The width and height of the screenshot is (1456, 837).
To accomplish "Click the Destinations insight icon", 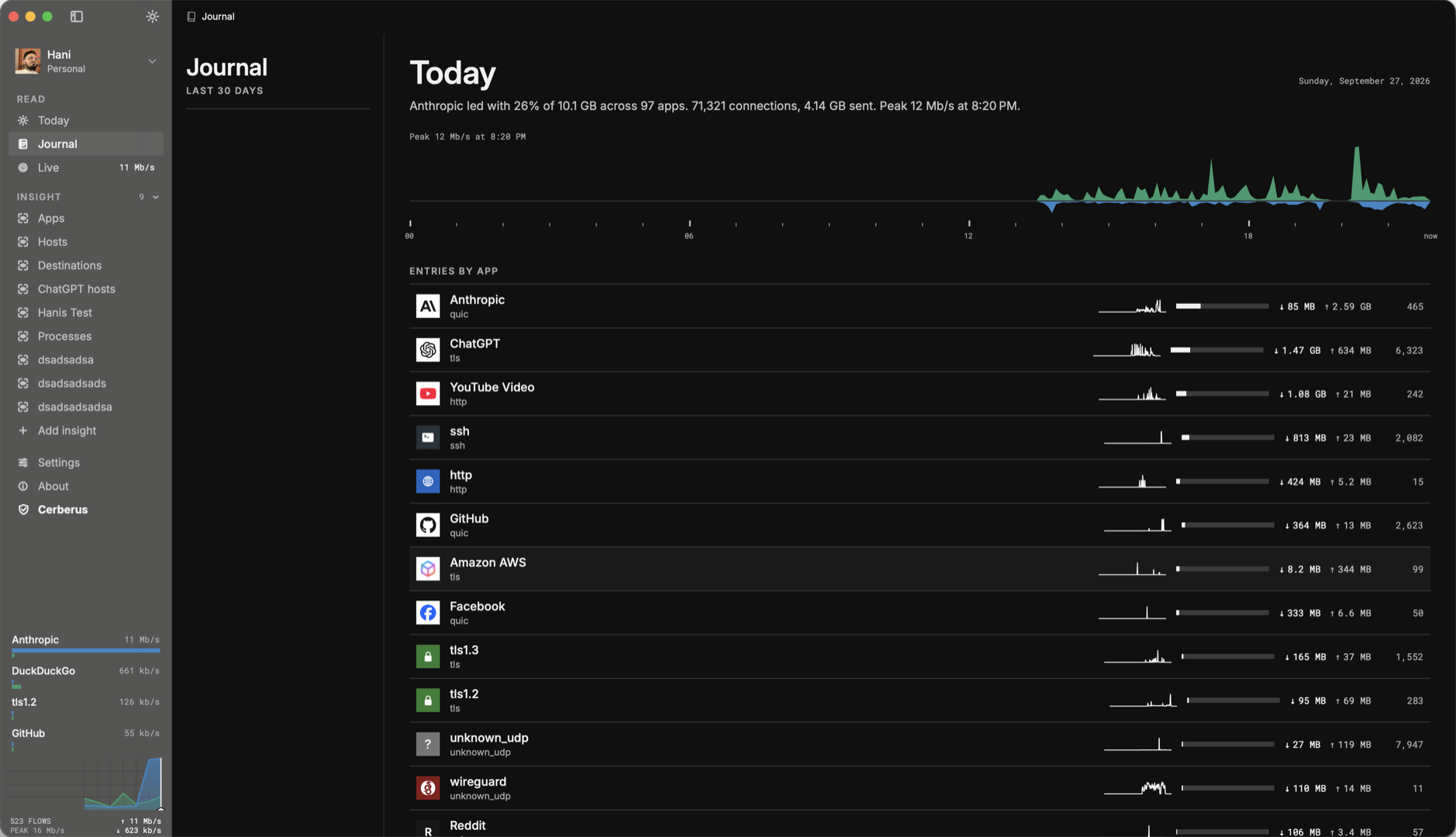I will (x=23, y=265).
